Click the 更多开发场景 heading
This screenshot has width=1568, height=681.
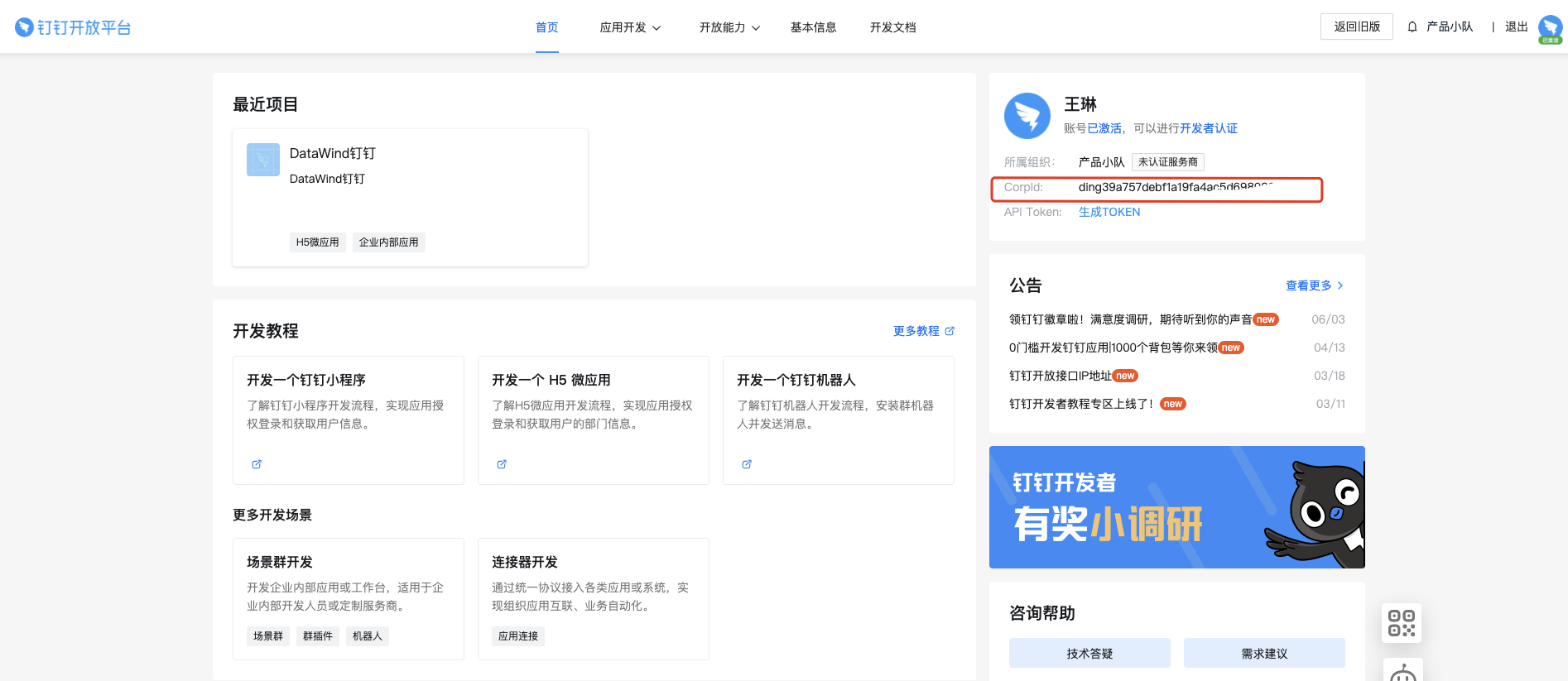(272, 515)
